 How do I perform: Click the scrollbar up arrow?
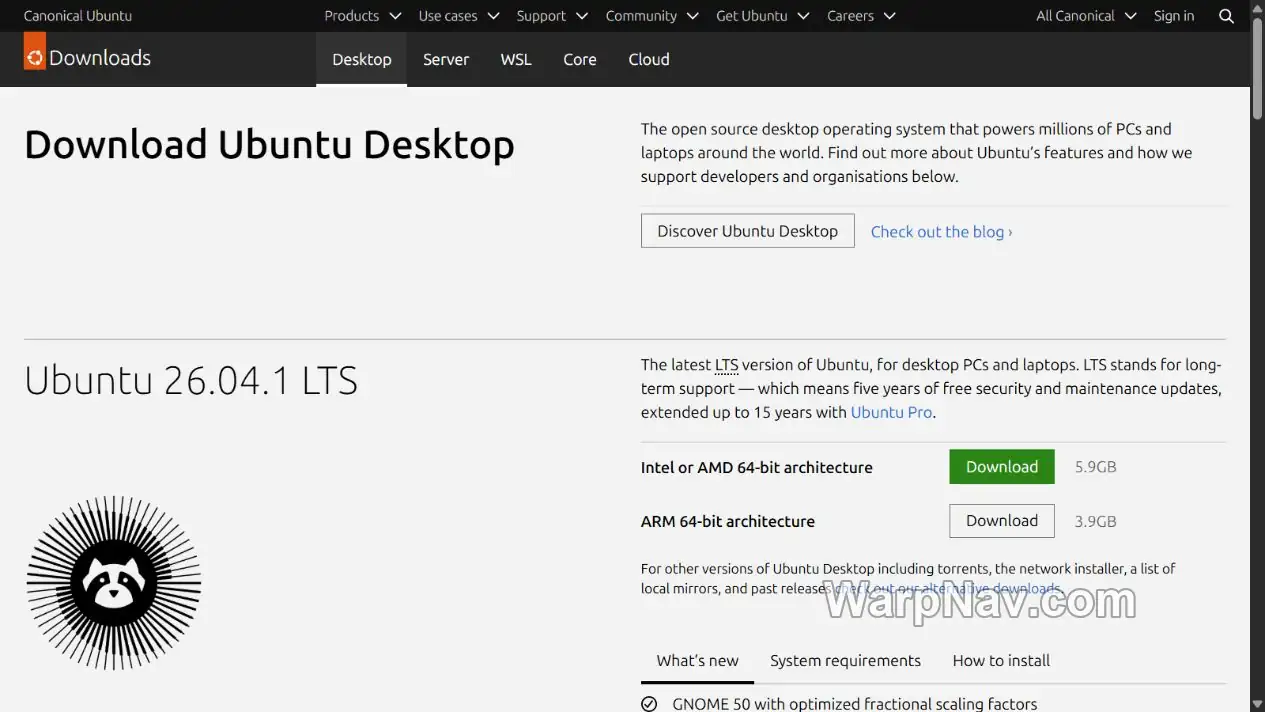click(x=1258, y=7)
